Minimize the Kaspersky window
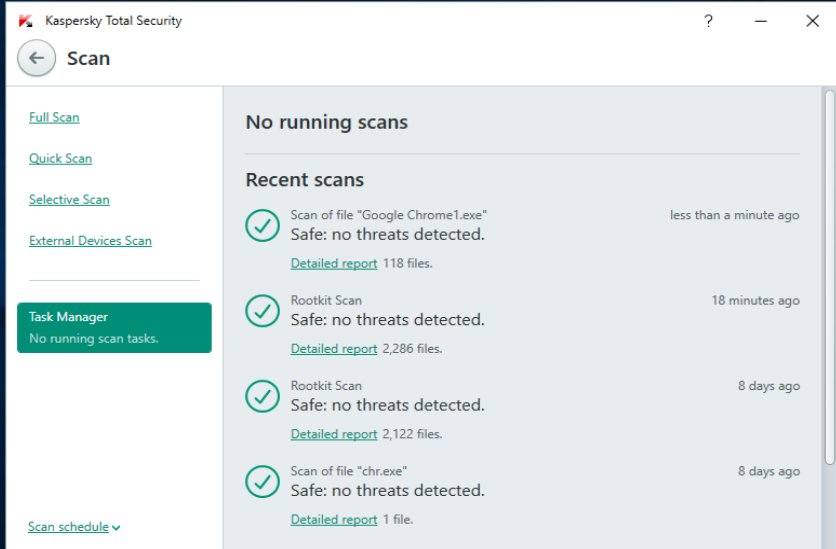 coord(759,21)
